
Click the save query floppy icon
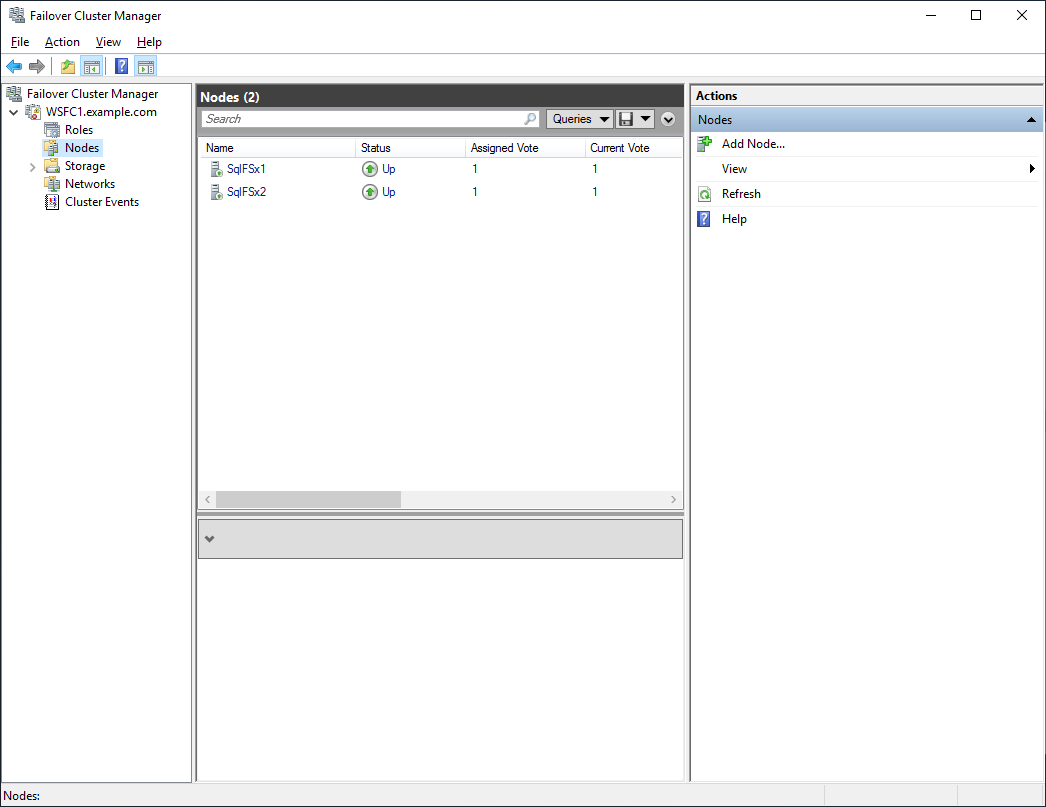click(x=626, y=119)
